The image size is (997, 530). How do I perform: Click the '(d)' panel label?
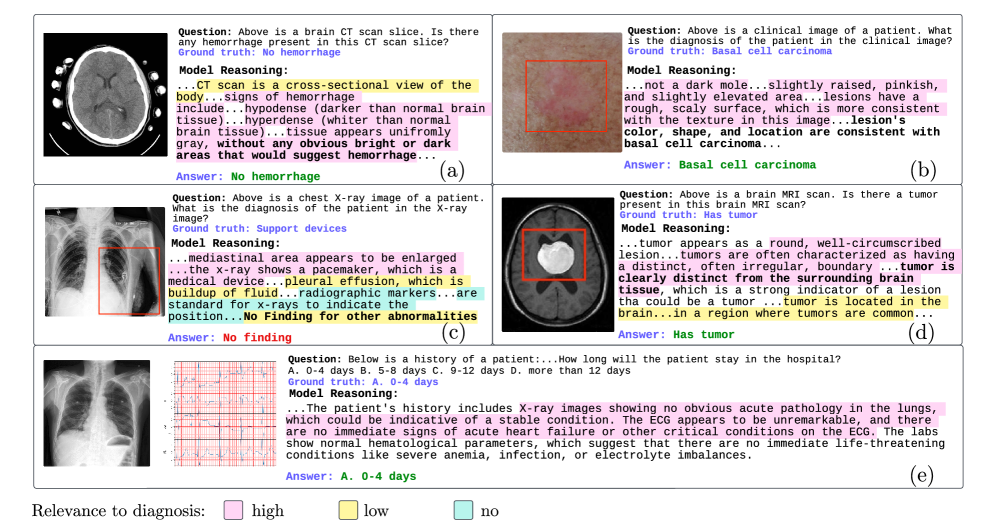[922, 332]
